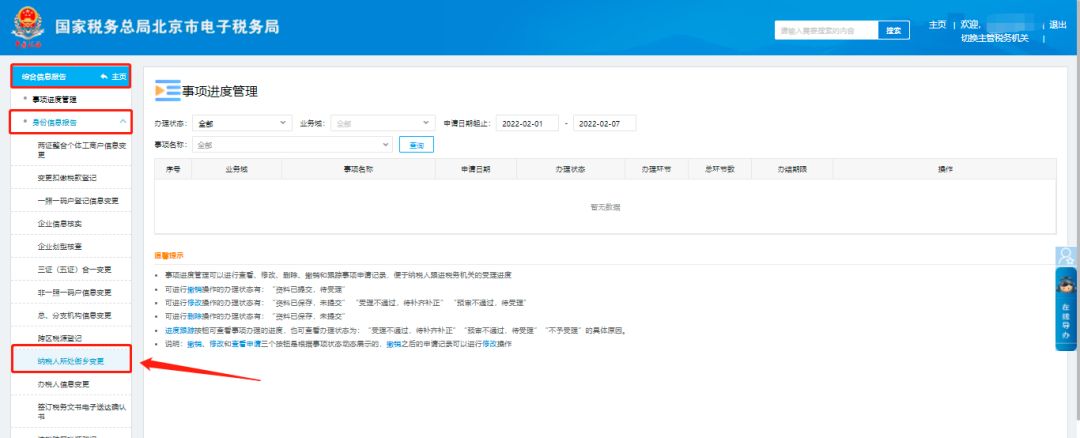Viewport: 1080px width, 438px height.
Task: Click the 查询 query button
Action: pyautogui.click(x=416, y=145)
